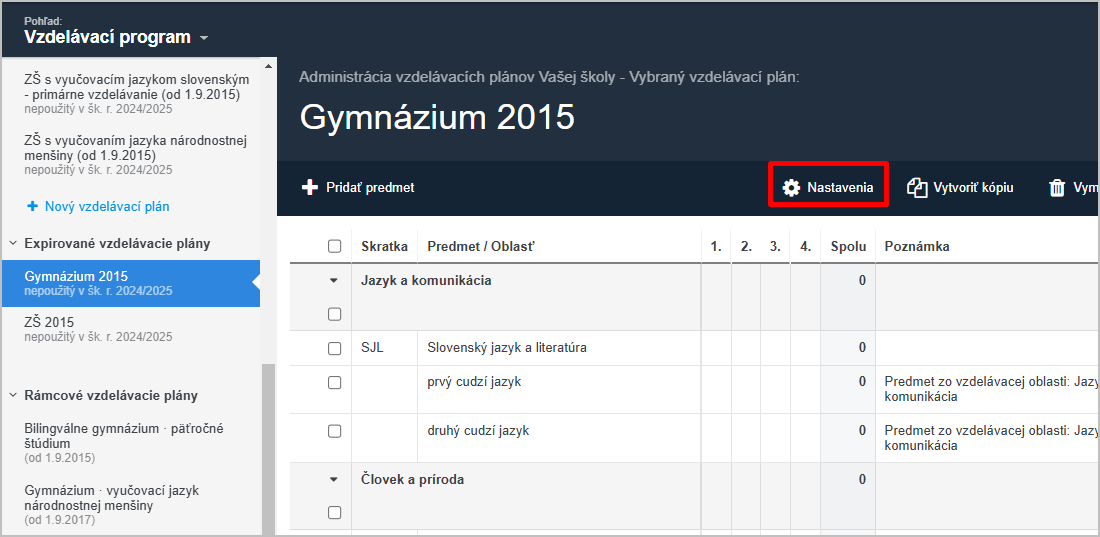Click the plus icon for Pridať predmet
Viewport: 1100px width, 537px height.
[309, 187]
